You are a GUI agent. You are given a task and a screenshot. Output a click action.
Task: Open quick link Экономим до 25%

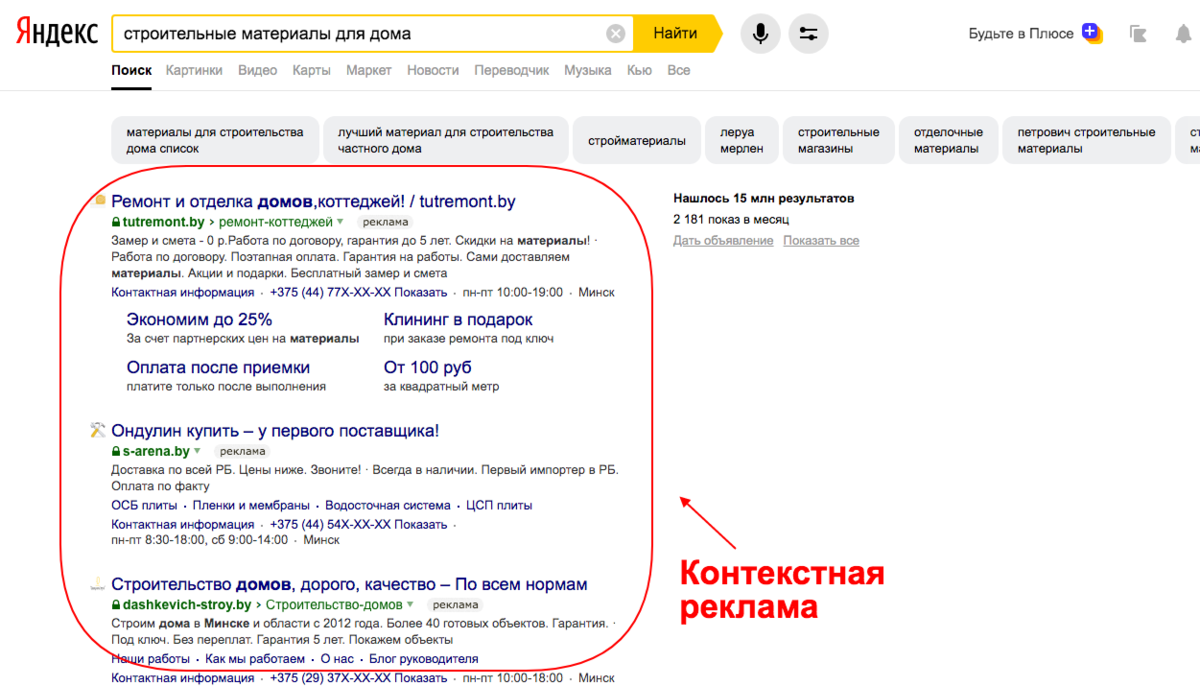199,320
